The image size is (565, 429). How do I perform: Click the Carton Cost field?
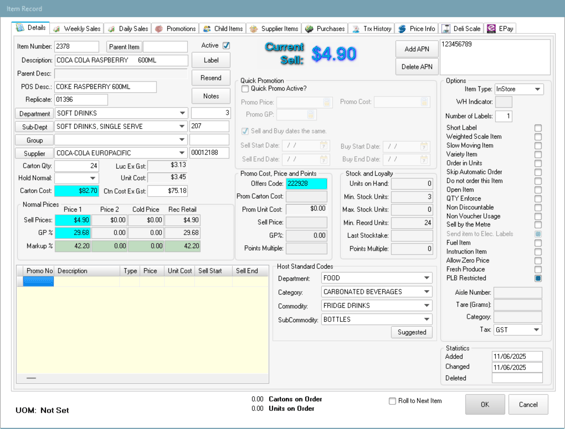click(x=77, y=191)
